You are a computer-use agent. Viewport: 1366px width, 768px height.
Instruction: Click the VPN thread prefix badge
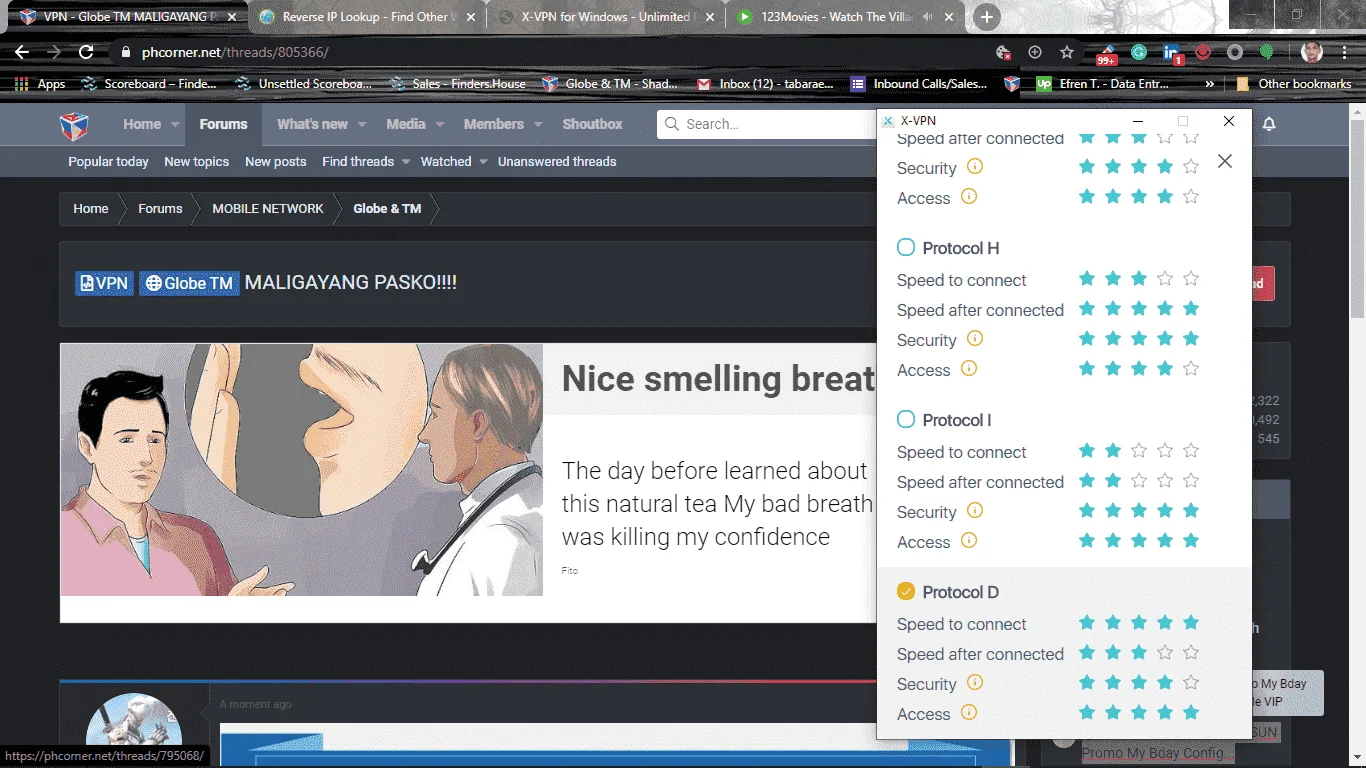coord(104,283)
